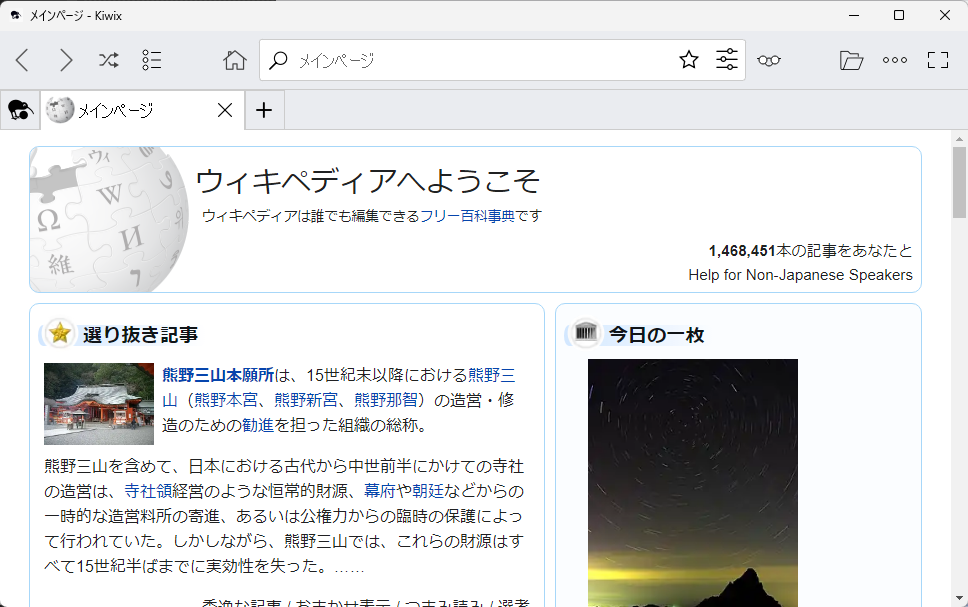Bookmark this page with the star icon
Screen dimensions: 968x607
(688, 60)
